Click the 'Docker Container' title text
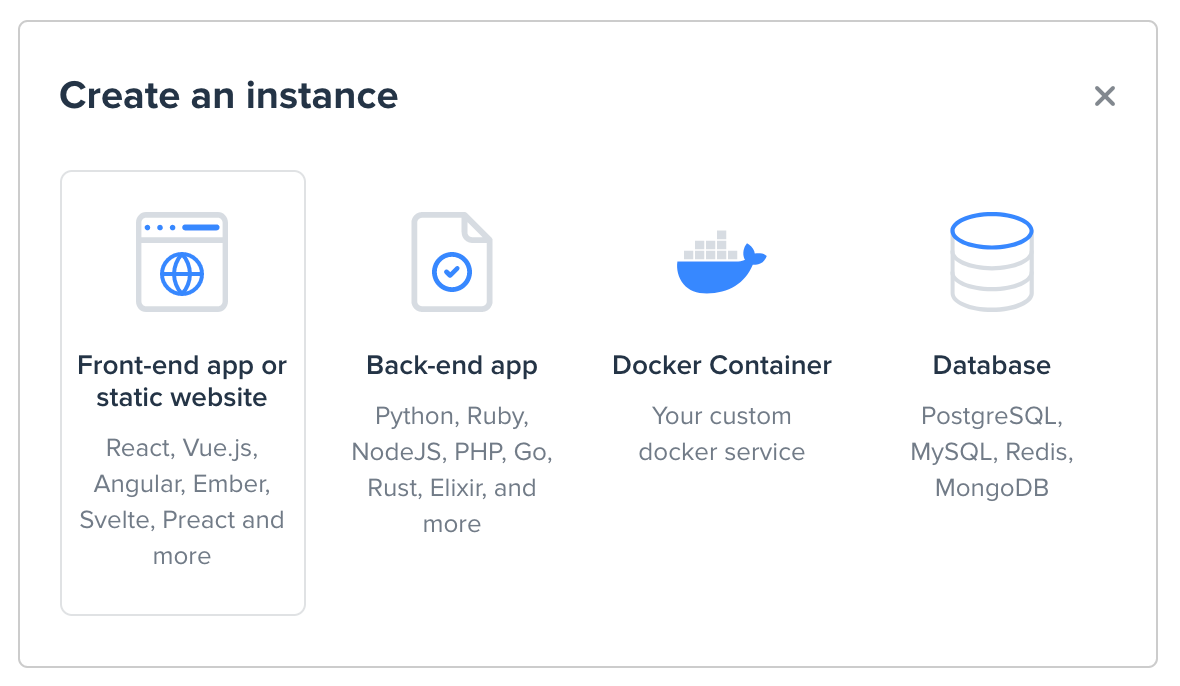Image resolution: width=1180 pixels, height=686 pixels. pyautogui.click(x=721, y=365)
